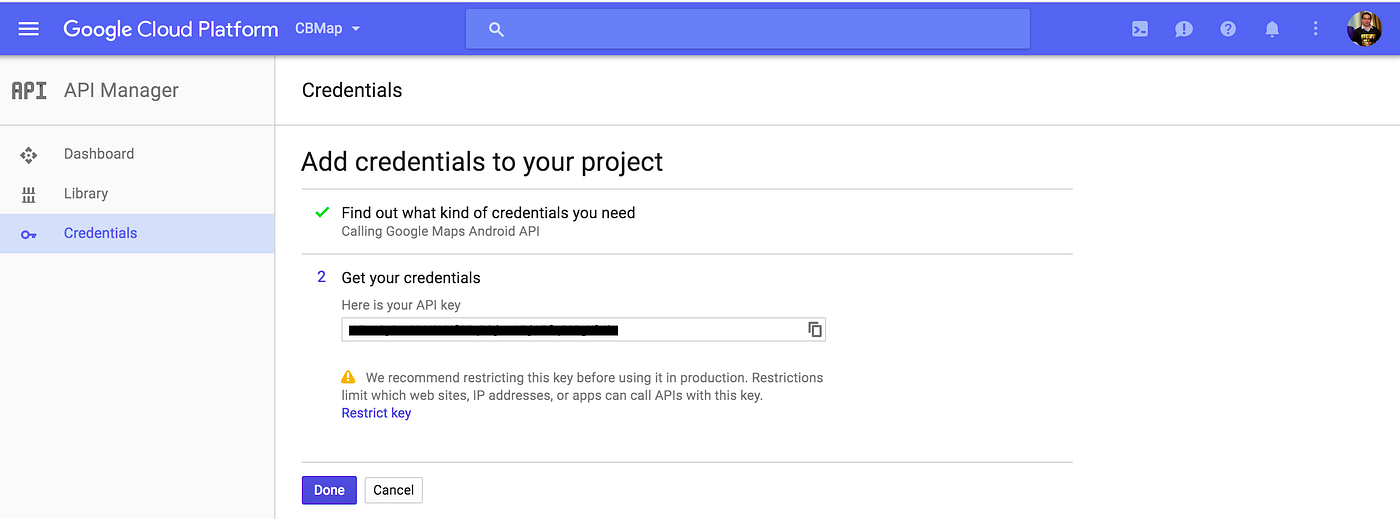Click the Restrict key link

coord(376,413)
